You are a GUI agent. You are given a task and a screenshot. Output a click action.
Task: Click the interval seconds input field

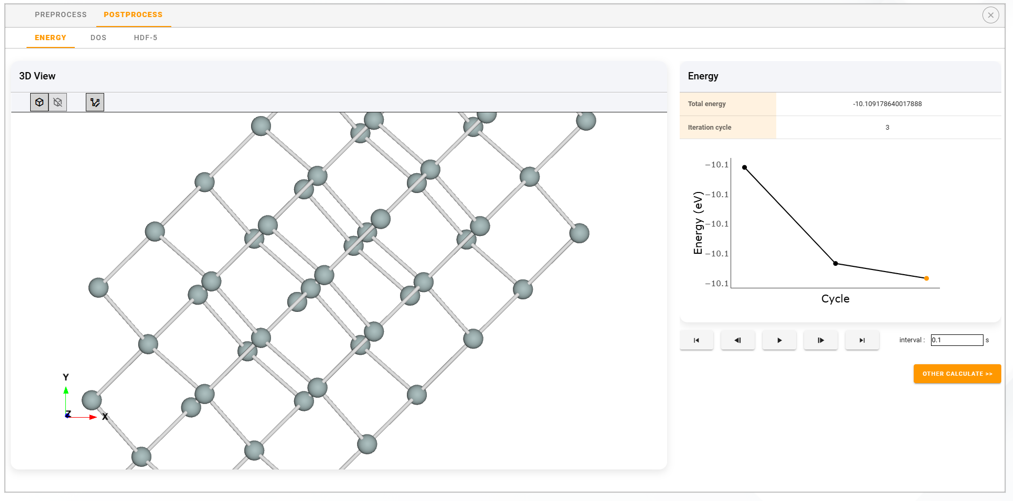click(956, 340)
